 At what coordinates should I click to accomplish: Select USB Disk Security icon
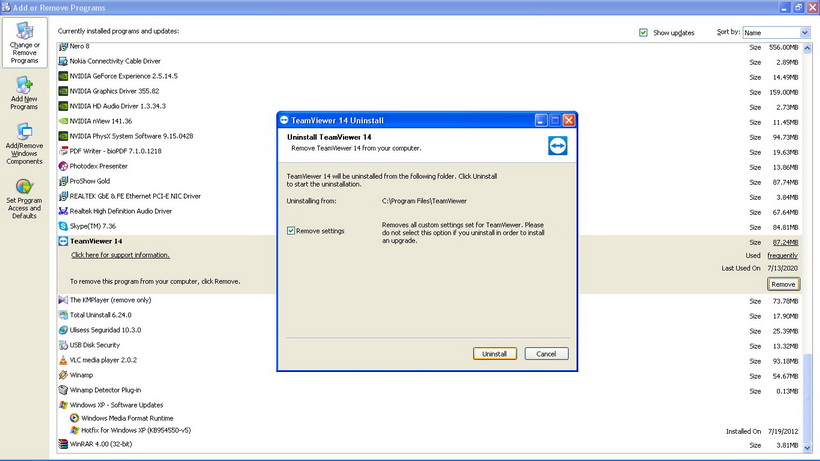(63, 345)
